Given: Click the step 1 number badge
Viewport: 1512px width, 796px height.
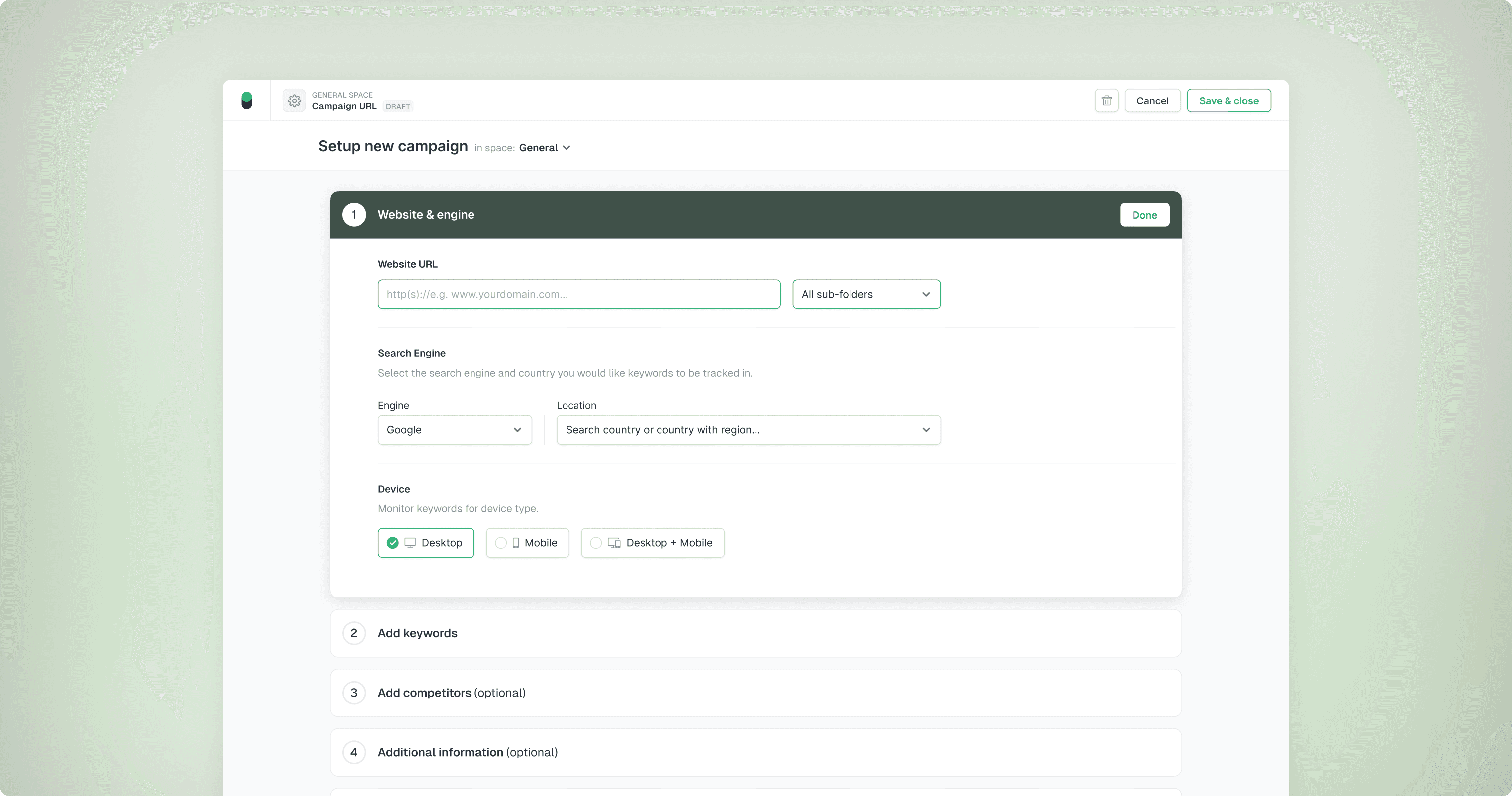Looking at the screenshot, I should tap(354, 215).
